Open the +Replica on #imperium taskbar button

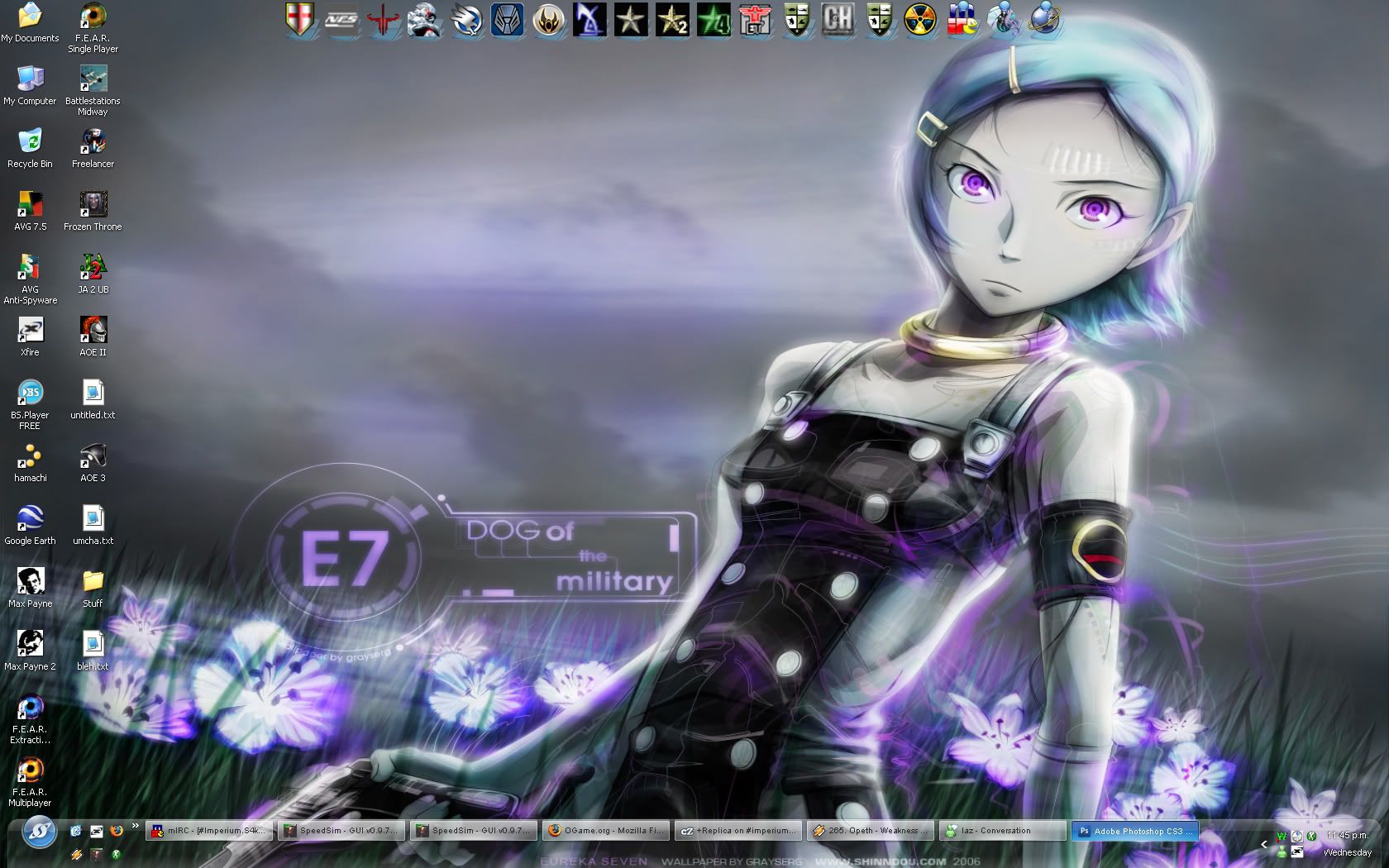[738, 831]
